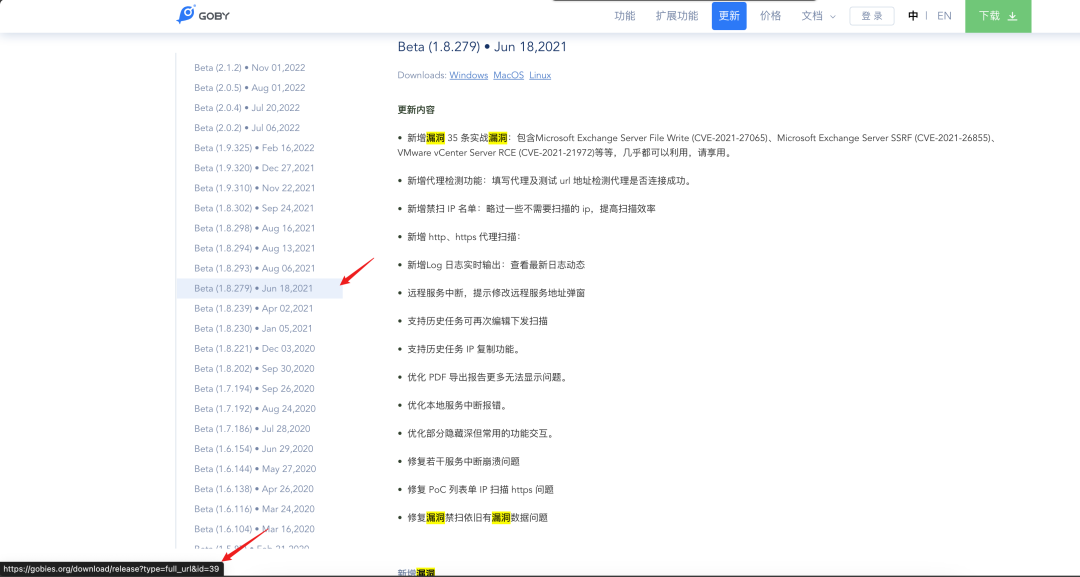The width and height of the screenshot is (1080, 577).
Task: Select Beta (1.8.239) Apr 02,2021 release
Action: coord(253,308)
